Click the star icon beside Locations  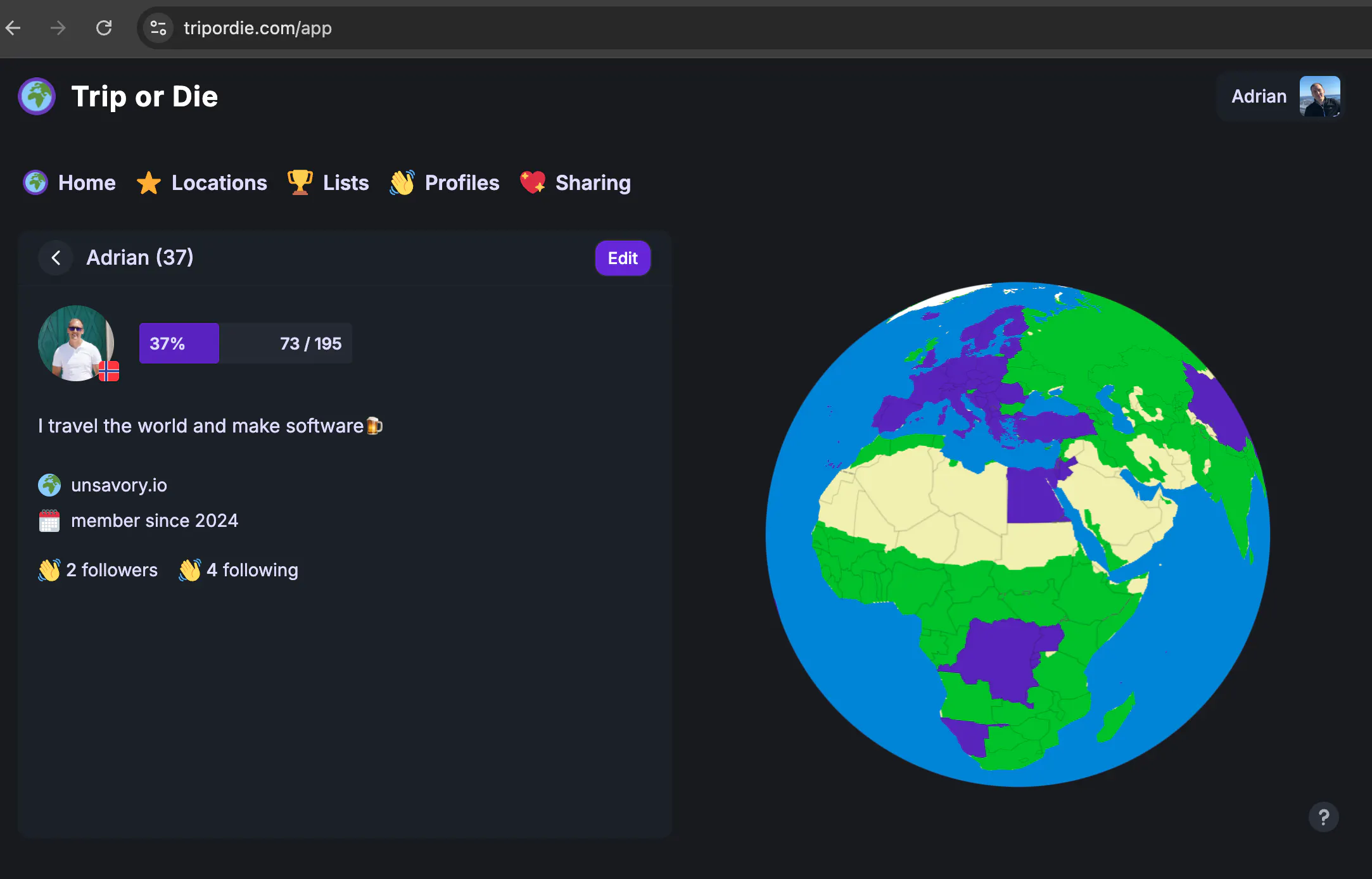click(x=149, y=183)
